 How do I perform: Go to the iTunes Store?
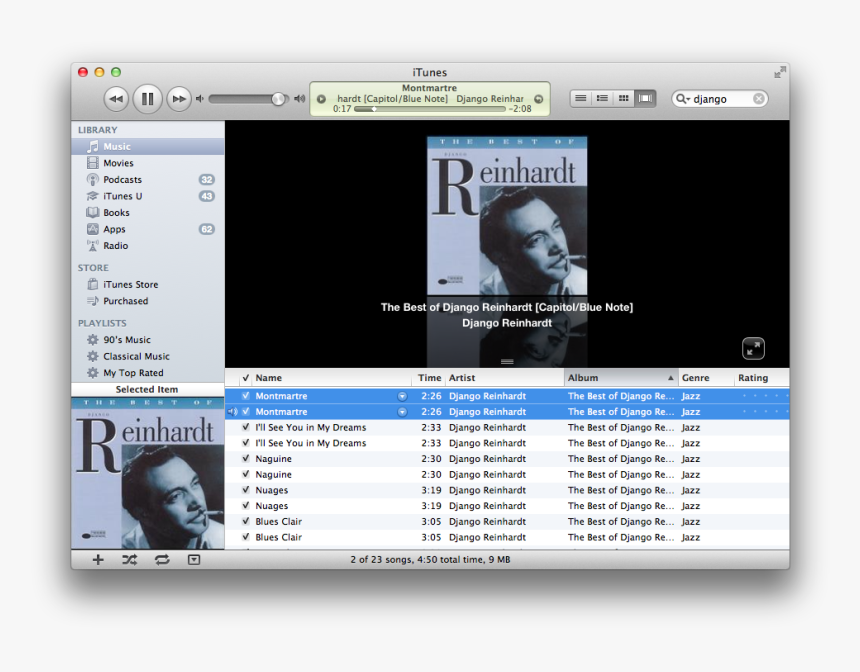click(x=148, y=284)
